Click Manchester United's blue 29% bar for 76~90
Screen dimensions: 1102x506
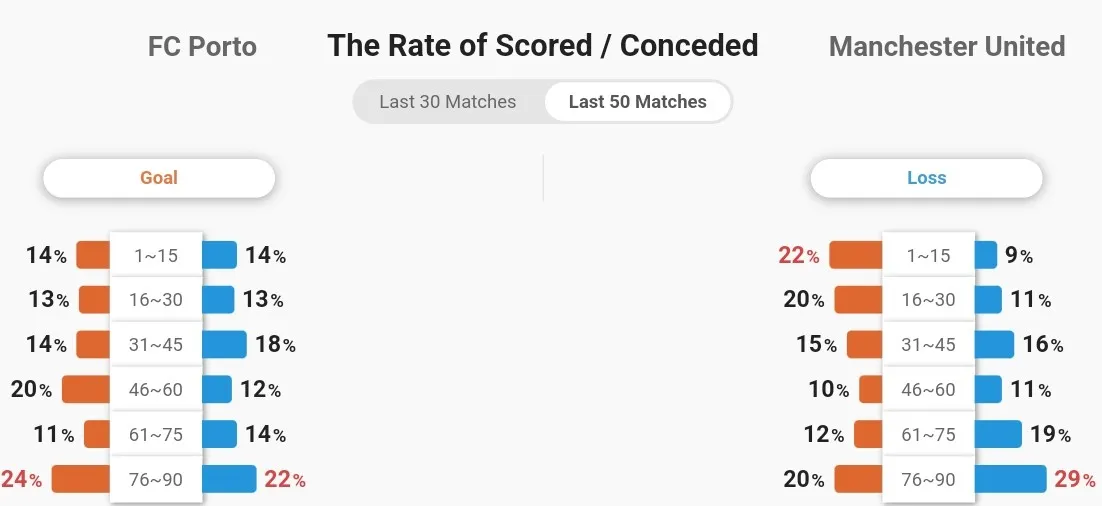point(1010,479)
